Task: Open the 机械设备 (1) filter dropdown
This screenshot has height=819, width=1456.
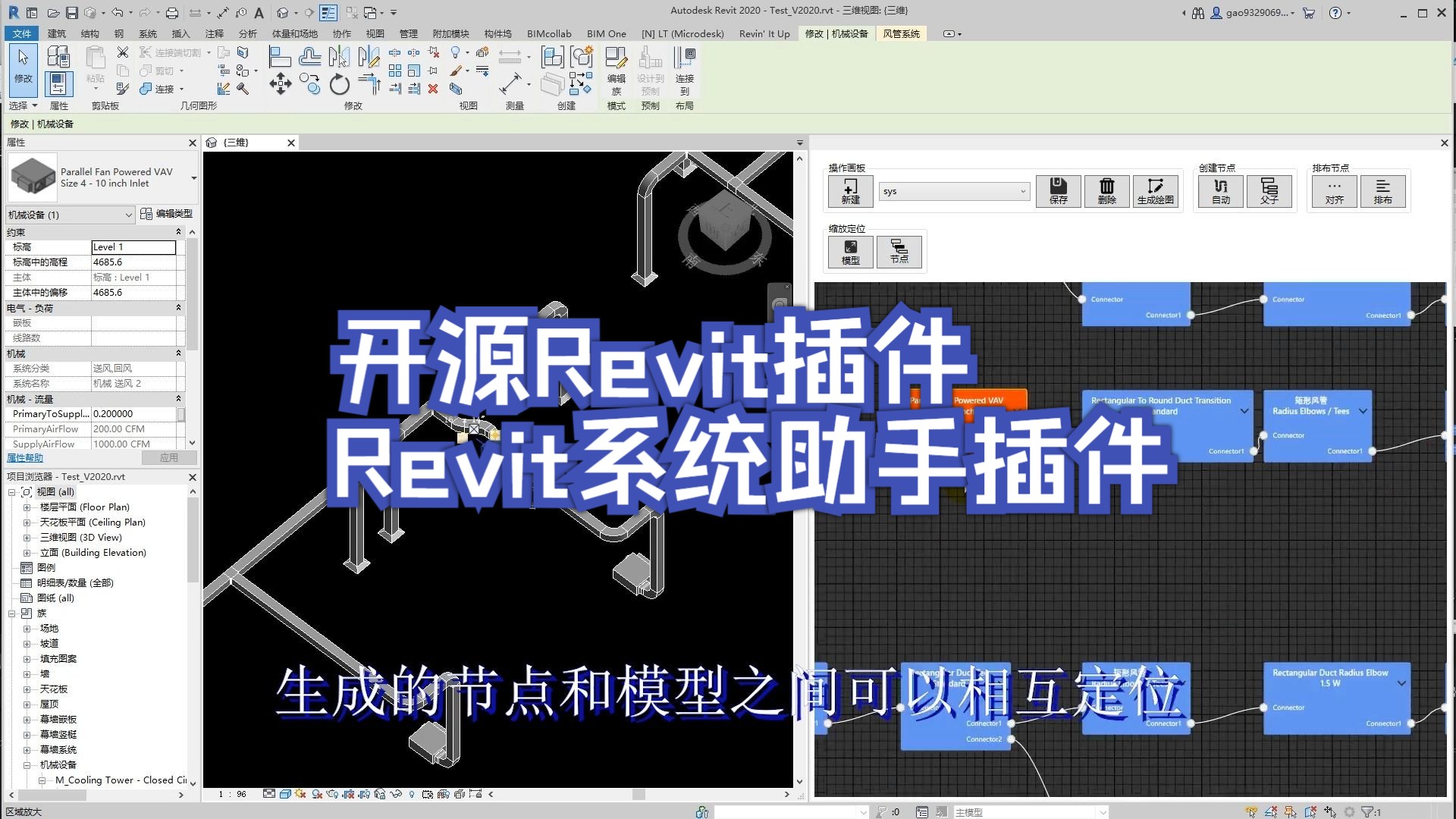Action: coord(71,215)
